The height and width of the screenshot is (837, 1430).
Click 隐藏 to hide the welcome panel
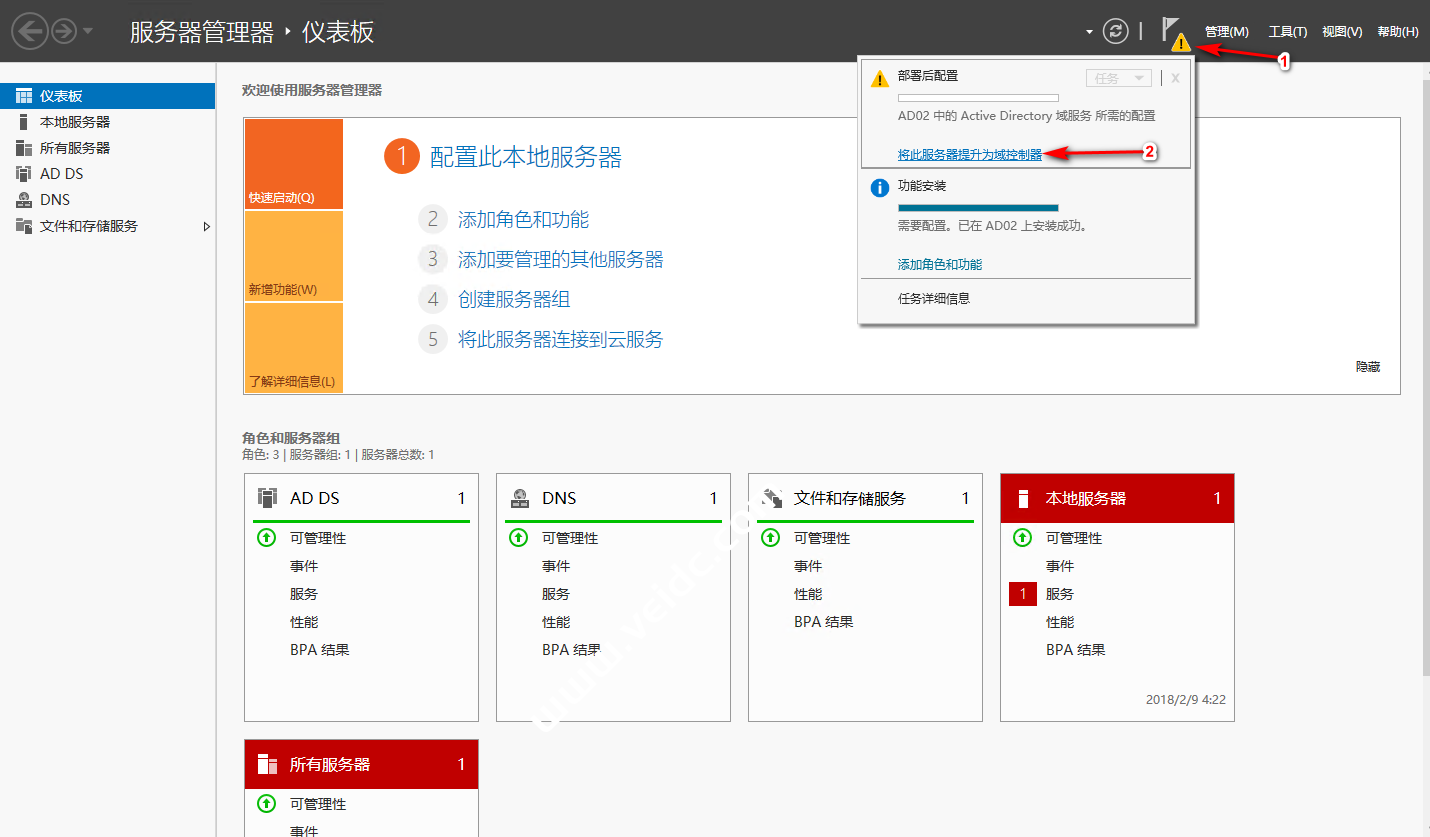[1367, 367]
